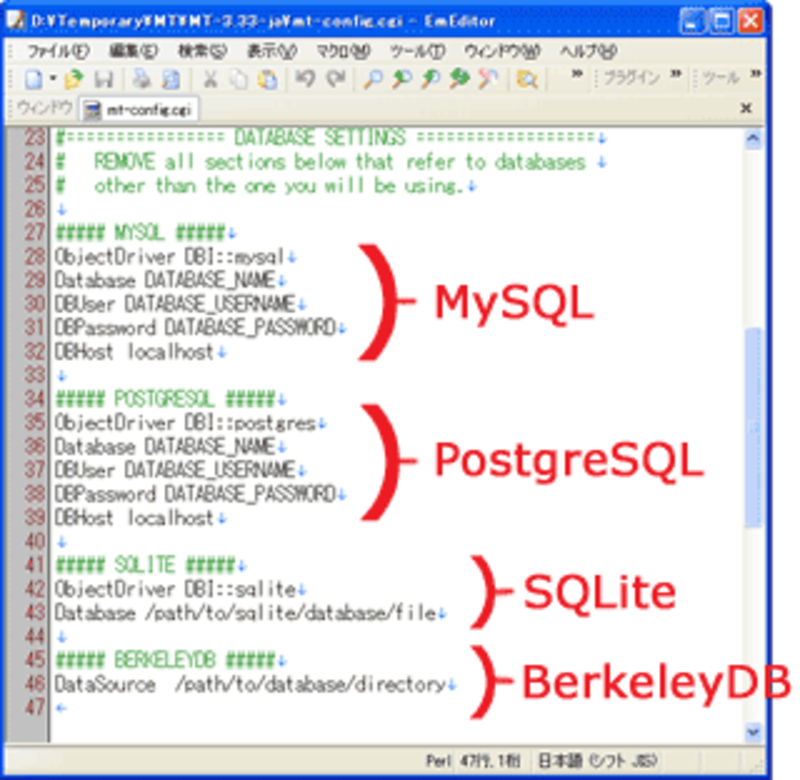Open the ツール(T) menu
The width and height of the screenshot is (800, 780).
point(417,51)
